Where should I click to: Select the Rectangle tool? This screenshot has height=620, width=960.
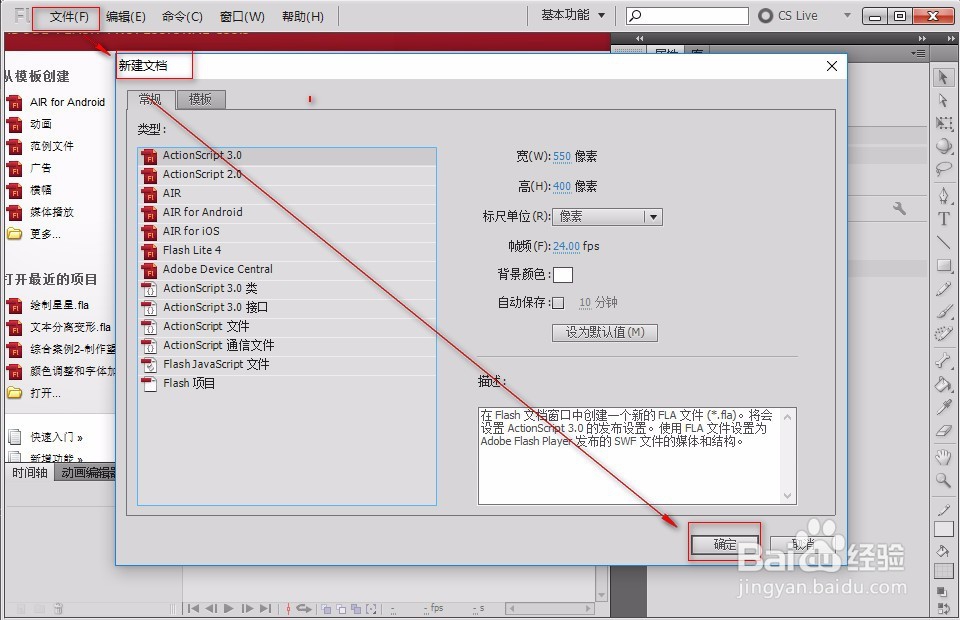(943, 265)
